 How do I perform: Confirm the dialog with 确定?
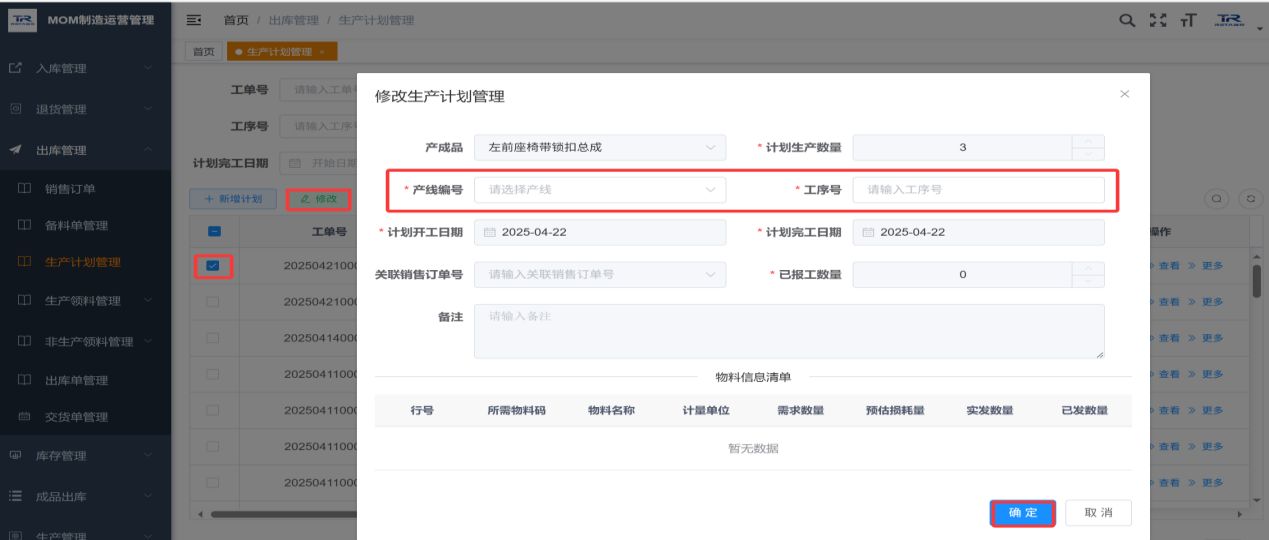[1023, 513]
